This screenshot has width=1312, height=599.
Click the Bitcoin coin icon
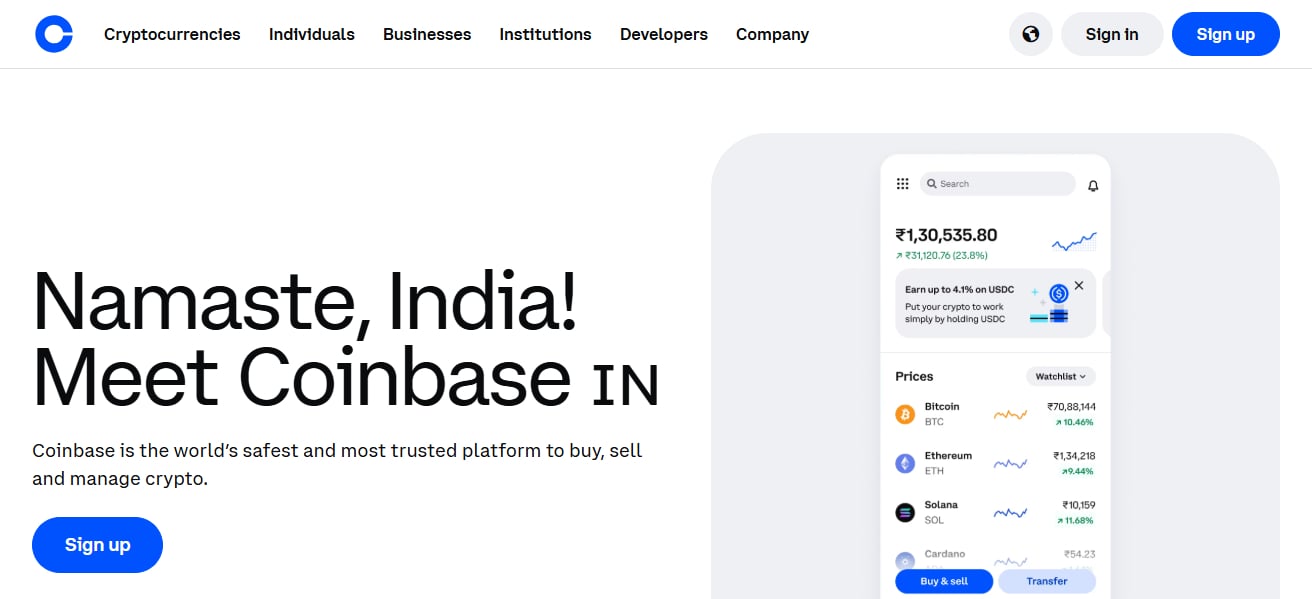click(x=905, y=414)
